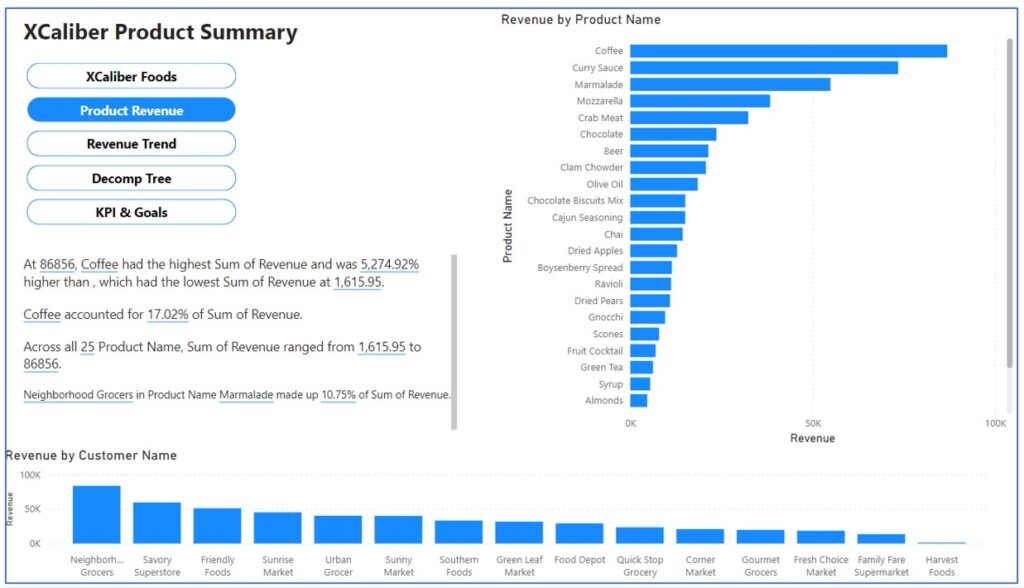Click the 'Revenue by Product Name' chart title
This screenshot has width=1024, height=588.
581,20
